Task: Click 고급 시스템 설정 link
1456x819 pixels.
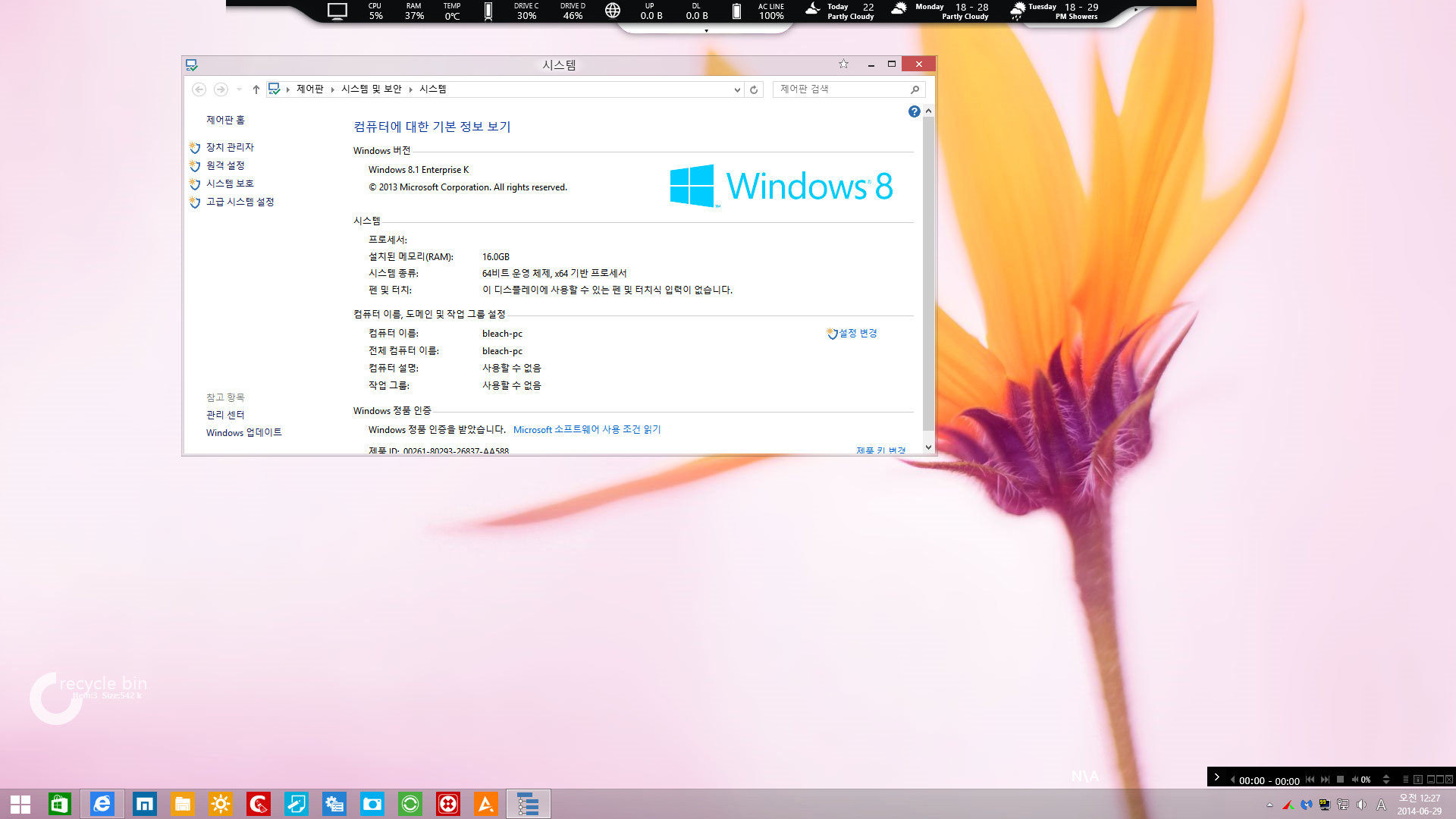Action: [x=240, y=200]
